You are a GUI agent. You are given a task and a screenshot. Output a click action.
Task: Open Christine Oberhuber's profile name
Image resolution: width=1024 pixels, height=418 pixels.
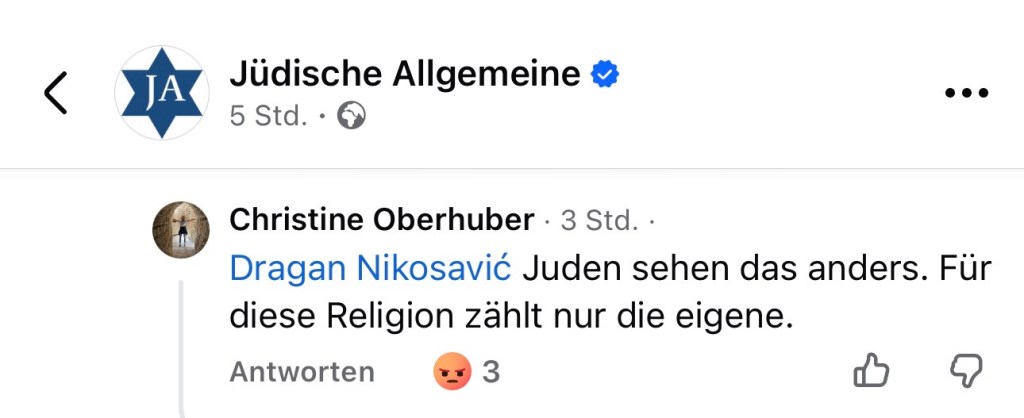[x=382, y=220]
